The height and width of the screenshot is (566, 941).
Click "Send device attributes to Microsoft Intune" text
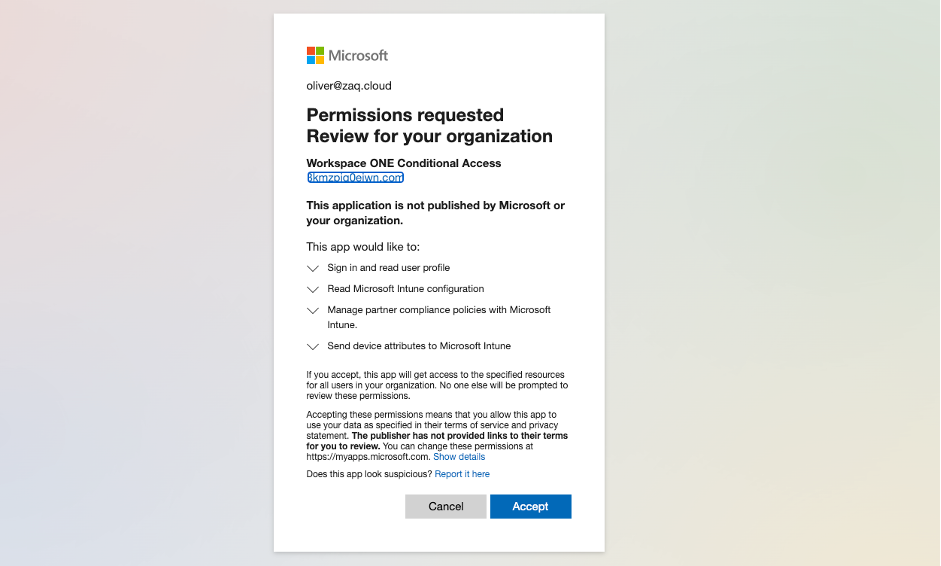point(418,346)
